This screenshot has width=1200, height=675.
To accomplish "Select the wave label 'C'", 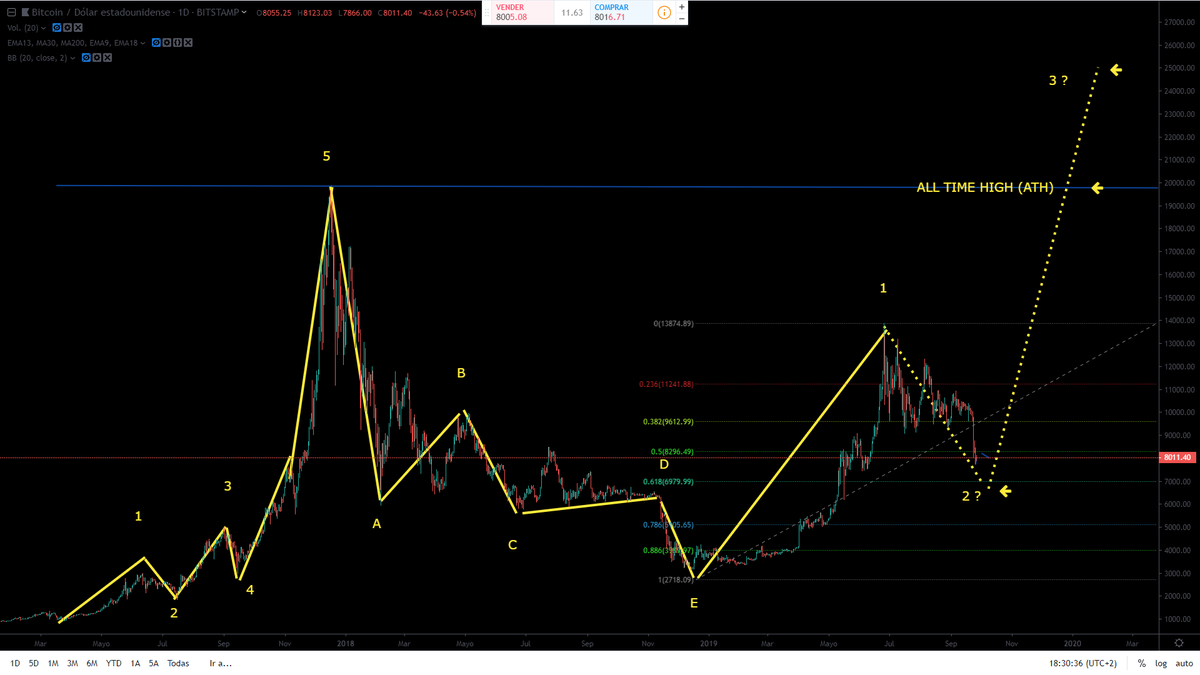I will [513, 545].
